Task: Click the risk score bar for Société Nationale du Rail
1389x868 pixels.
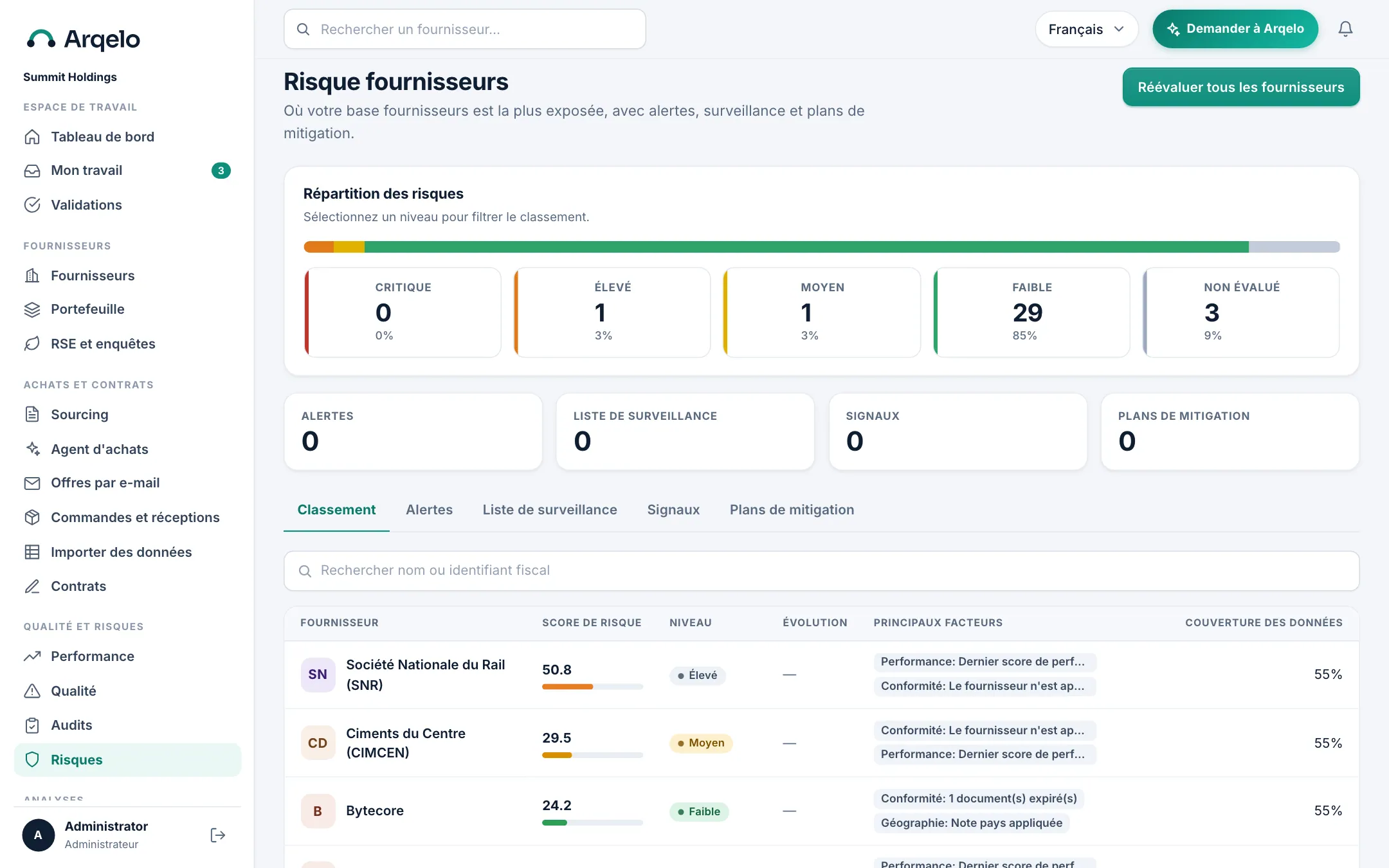Action: pyautogui.click(x=592, y=687)
